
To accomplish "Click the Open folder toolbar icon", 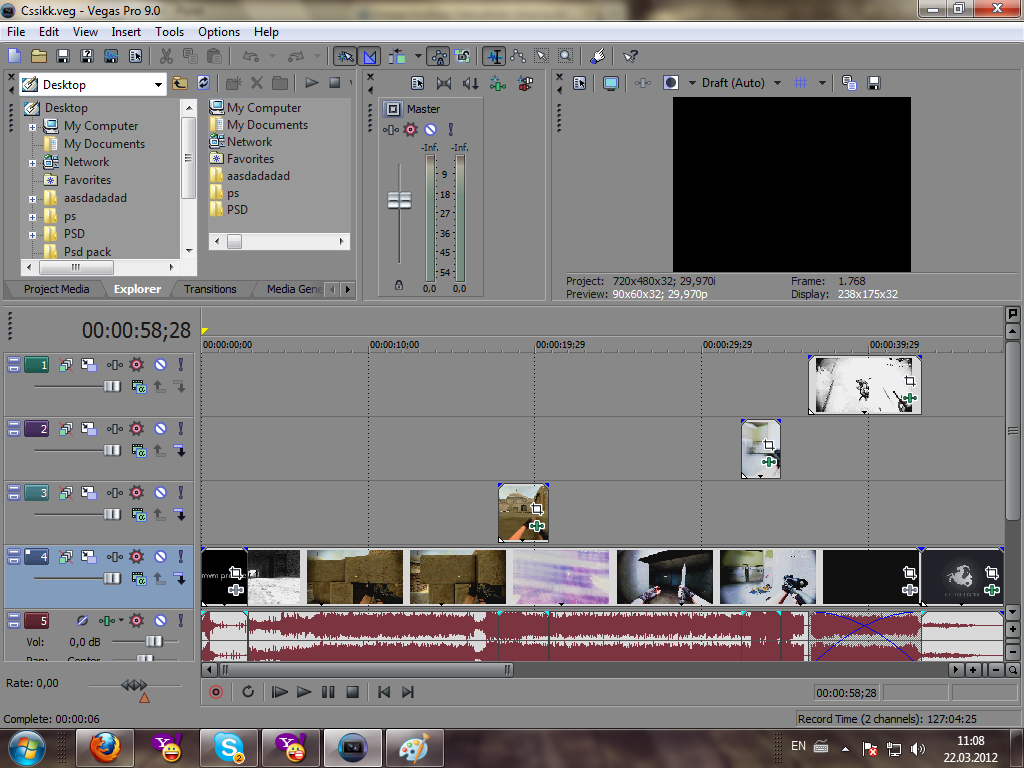I will click(39, 56).
